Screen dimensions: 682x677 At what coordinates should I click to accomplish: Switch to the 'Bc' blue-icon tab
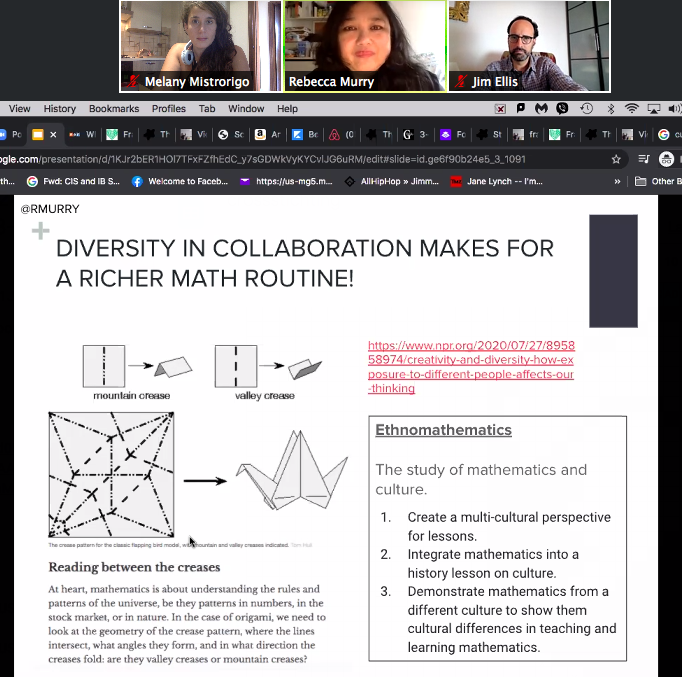(x=305, y=135)
